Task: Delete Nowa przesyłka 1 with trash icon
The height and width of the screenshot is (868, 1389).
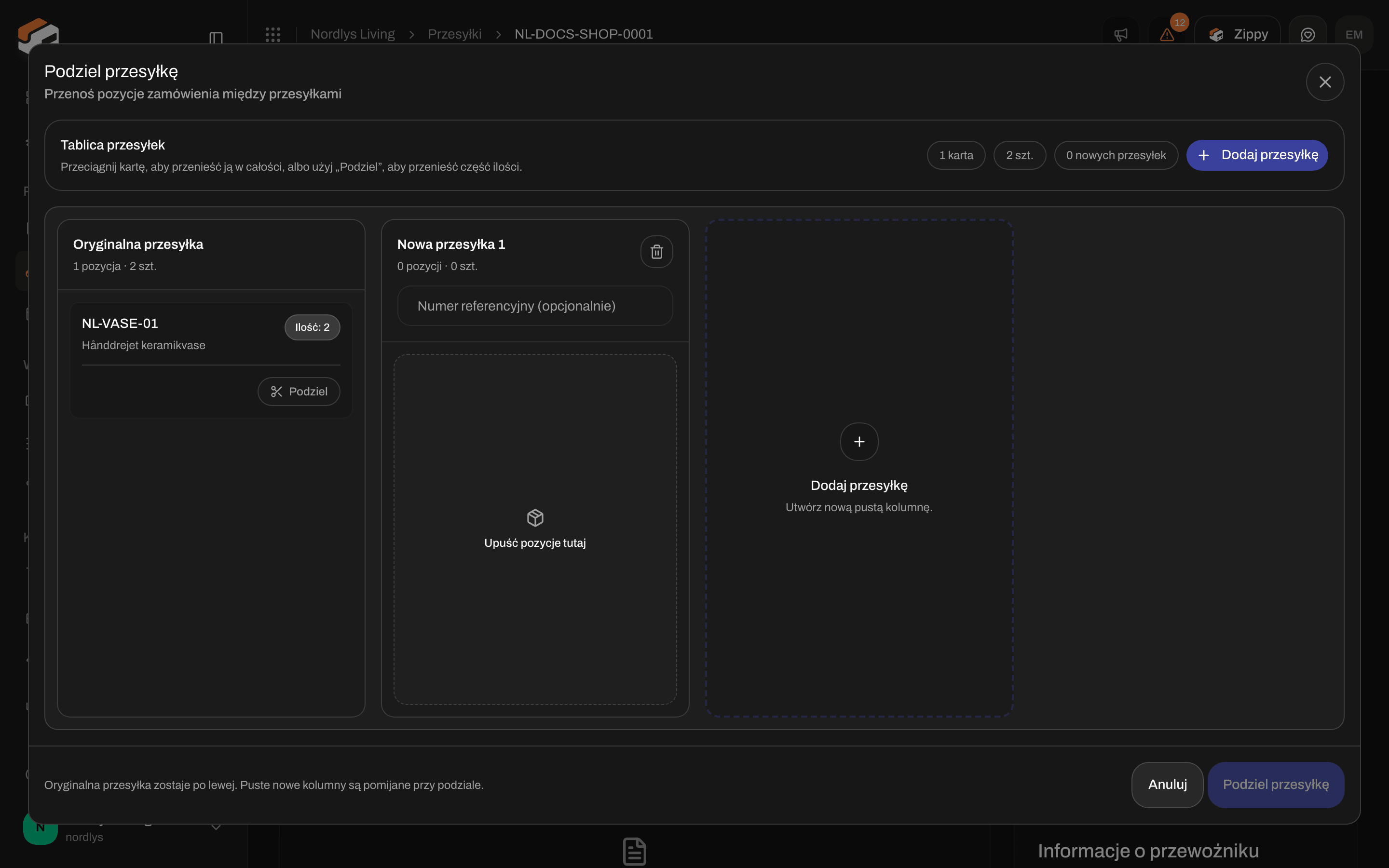Action: (x=656, y=251)
